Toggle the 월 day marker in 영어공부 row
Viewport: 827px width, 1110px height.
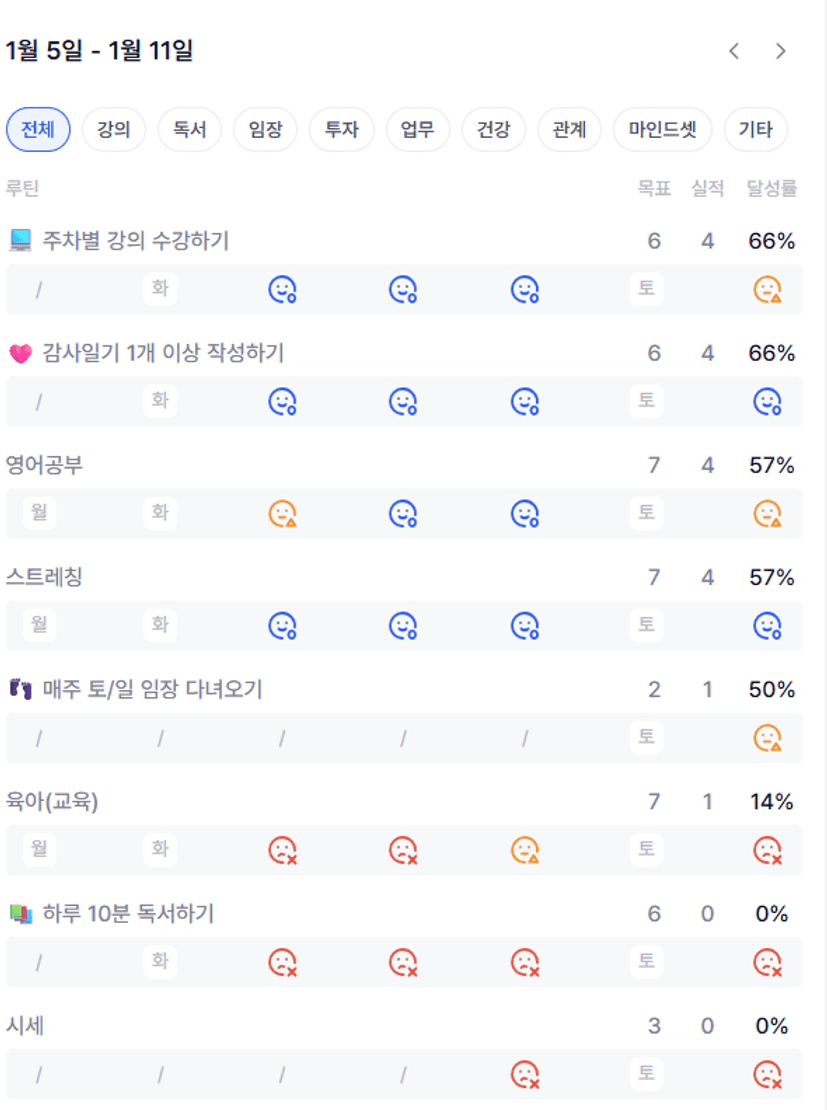[x=39, y=514]
